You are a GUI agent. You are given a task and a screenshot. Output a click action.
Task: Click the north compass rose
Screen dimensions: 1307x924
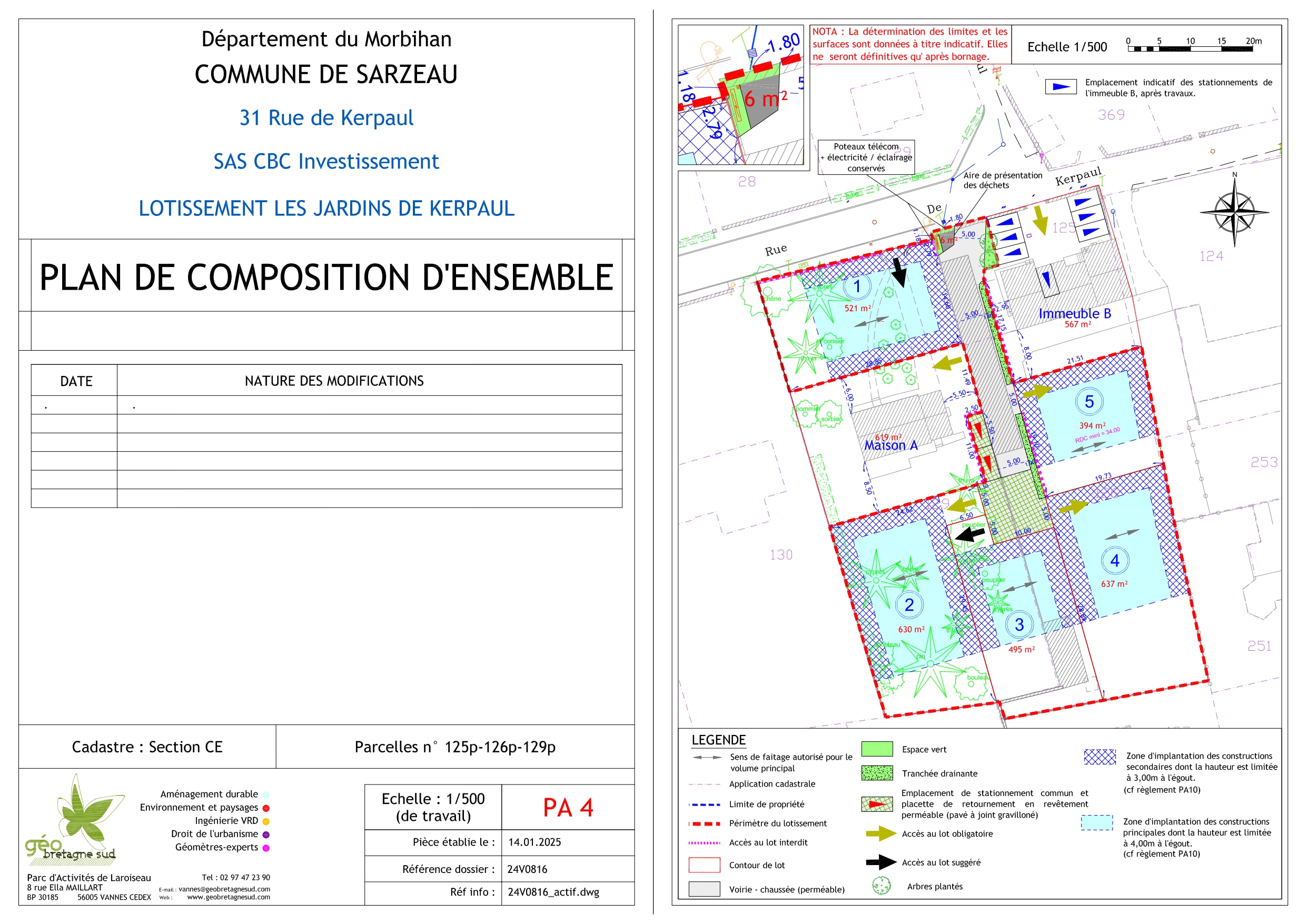[x=1234, y=212]
